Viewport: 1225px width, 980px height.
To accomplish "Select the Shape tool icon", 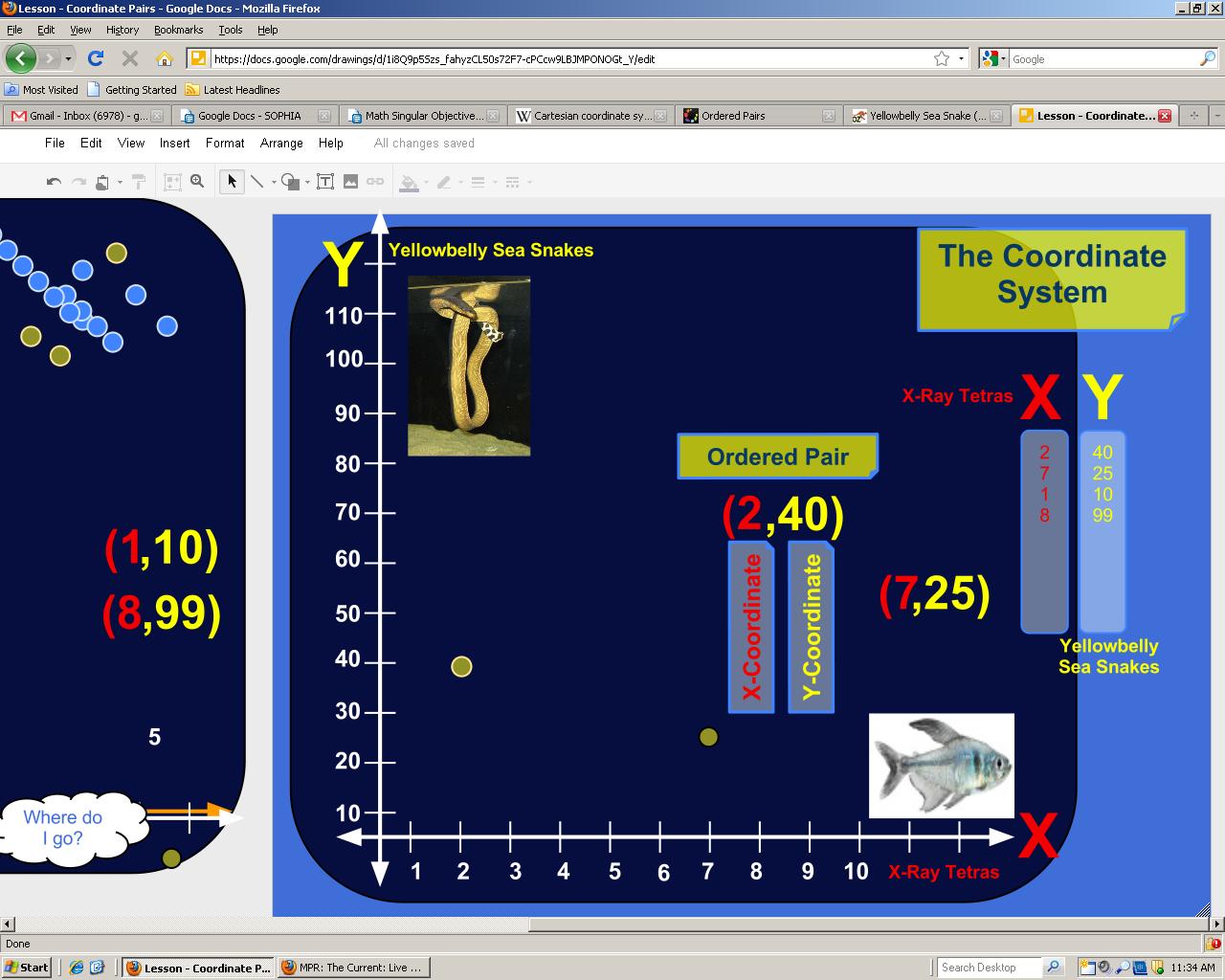I will pyautogui.click(x=290, y=182).
